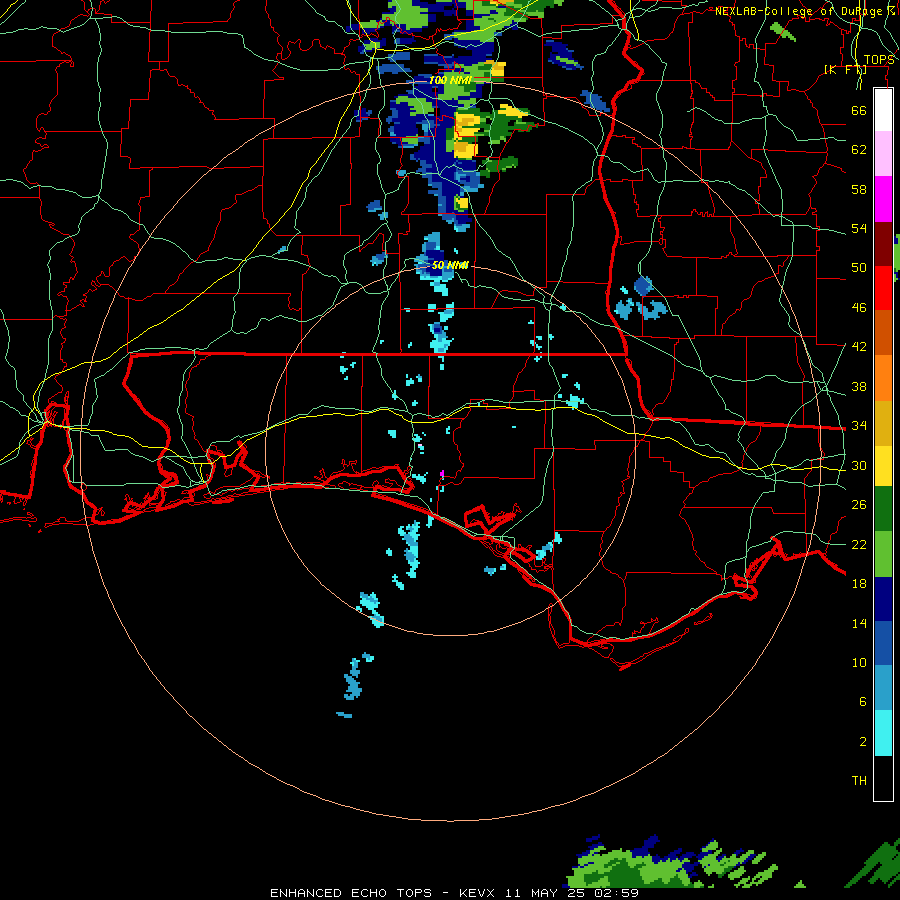Image resolution: width=900 pixels, height=900 pixels.
Task: Click the legend value 58
Action: click(859, 189)
